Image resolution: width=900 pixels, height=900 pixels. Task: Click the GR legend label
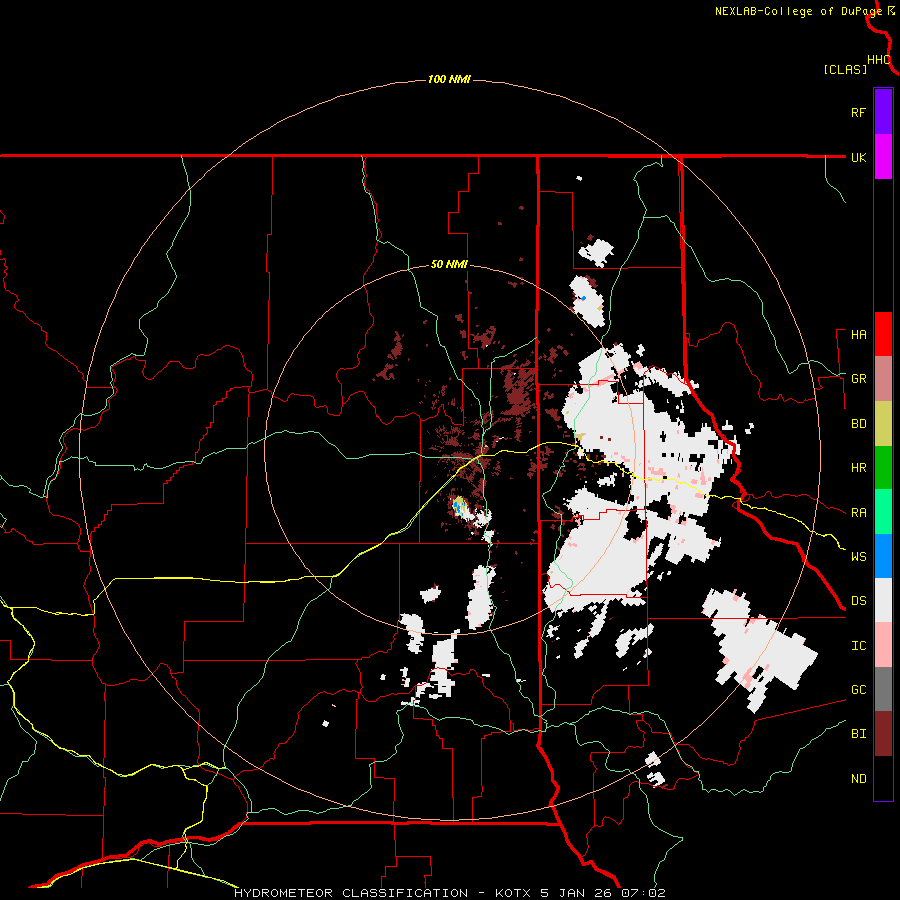(x=859, y=379)
